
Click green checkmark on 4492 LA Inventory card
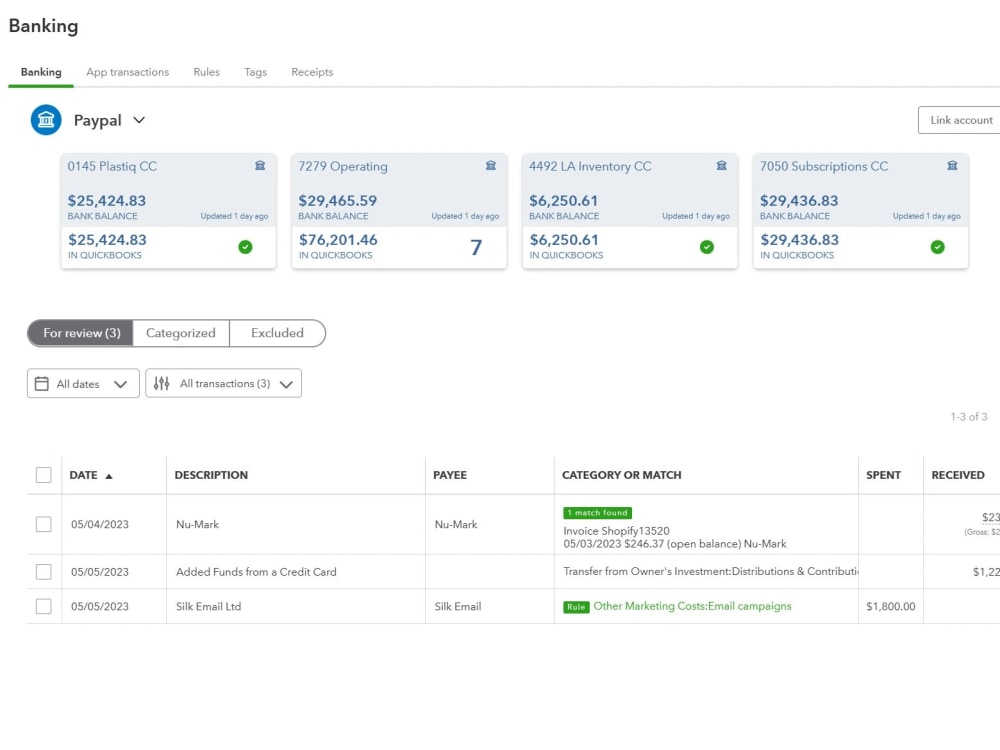tap(707, 247)
